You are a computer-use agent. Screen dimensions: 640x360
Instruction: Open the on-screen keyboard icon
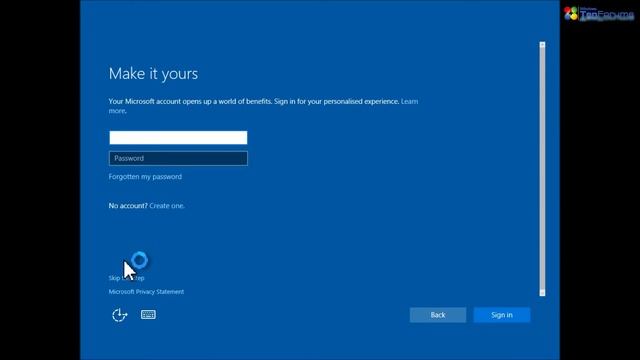[x=148, y=314]
